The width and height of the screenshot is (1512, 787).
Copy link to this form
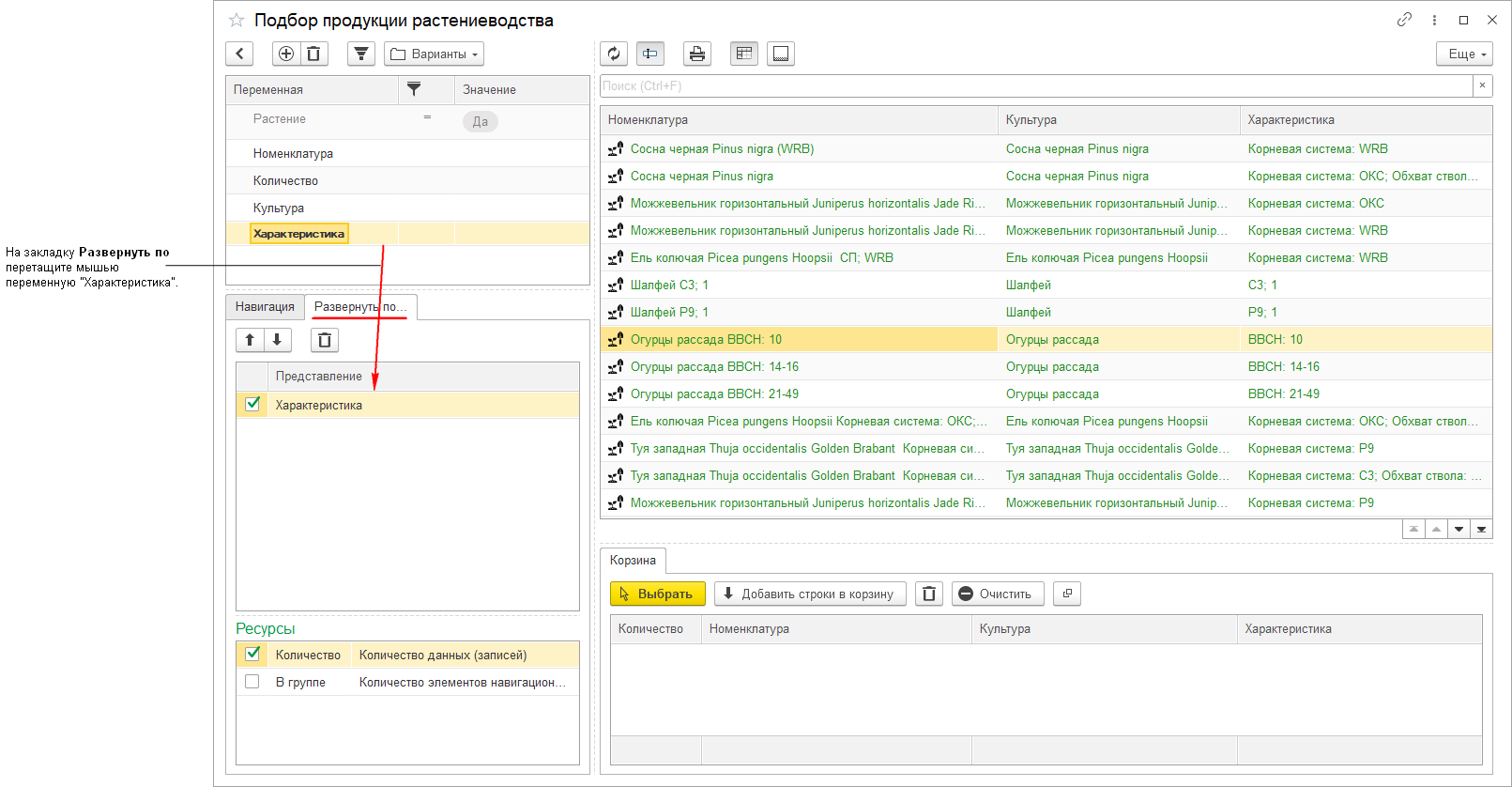[x=1404, y=20]
